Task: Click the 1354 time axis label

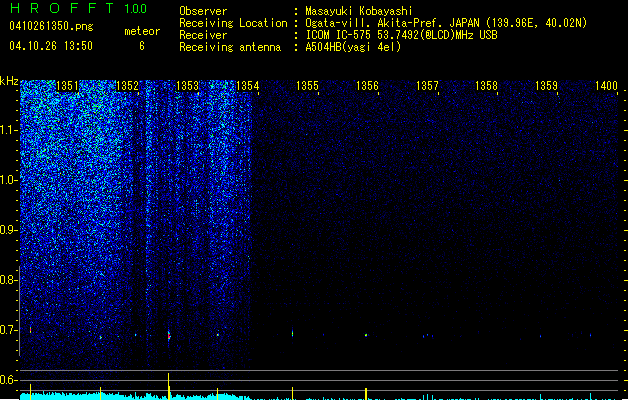Action: (x=248, y=86)
